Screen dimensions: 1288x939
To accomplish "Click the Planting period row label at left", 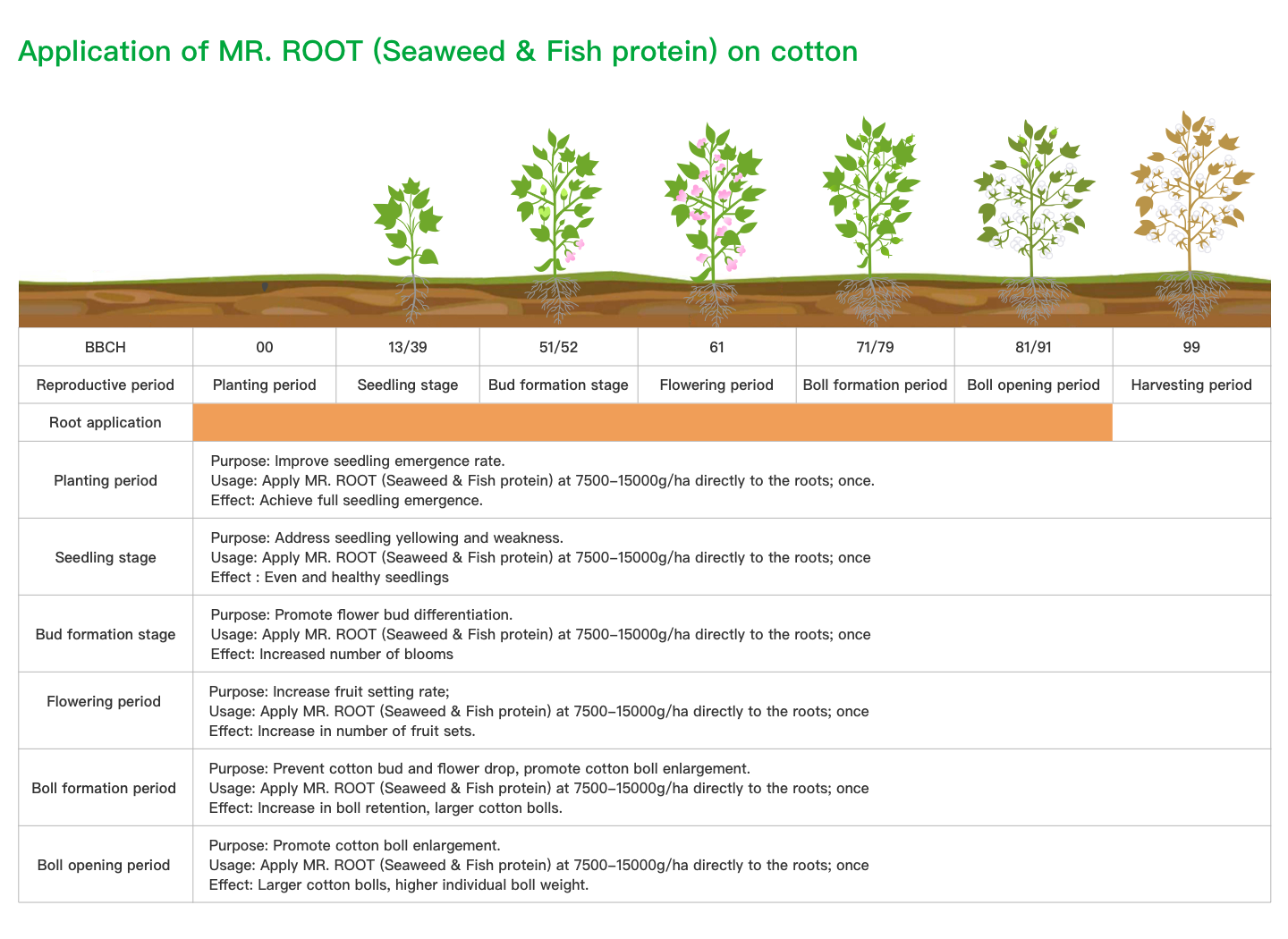I will (106, 480).
